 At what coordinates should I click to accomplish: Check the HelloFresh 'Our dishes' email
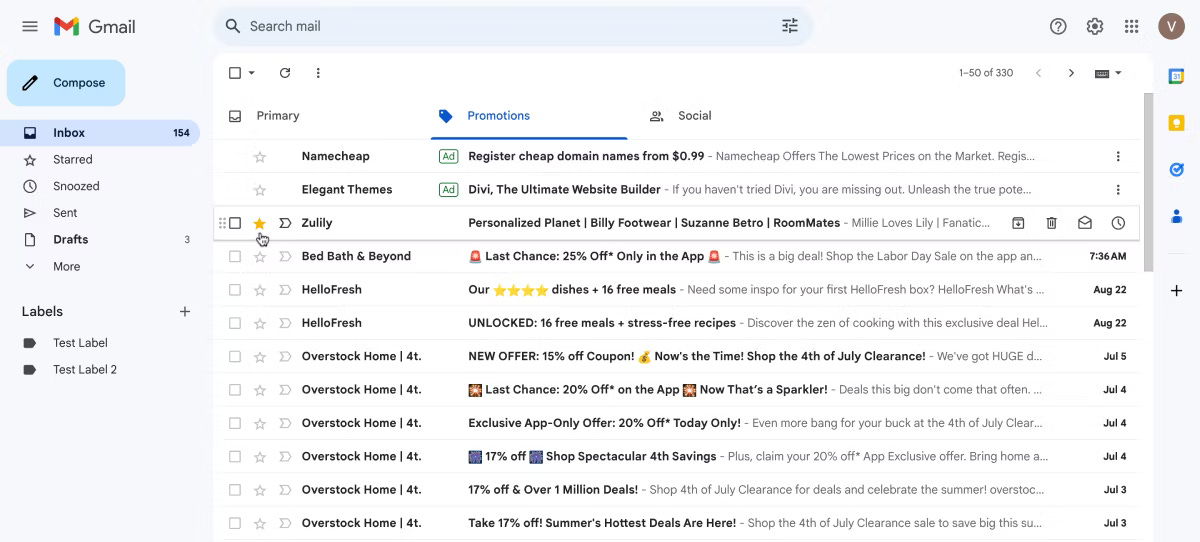coord(235,290)
